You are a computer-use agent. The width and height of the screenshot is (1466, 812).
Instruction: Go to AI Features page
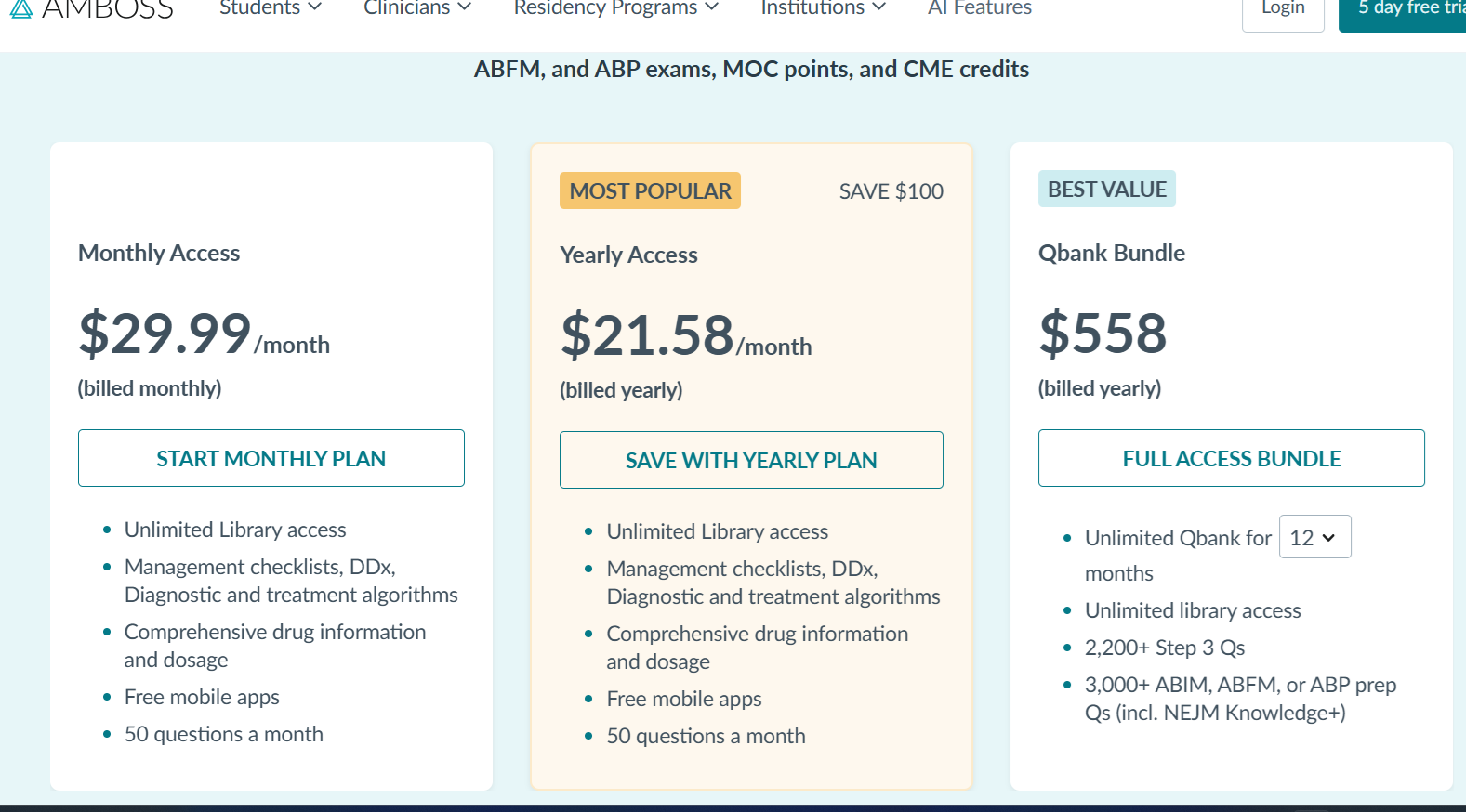[979, 8]
